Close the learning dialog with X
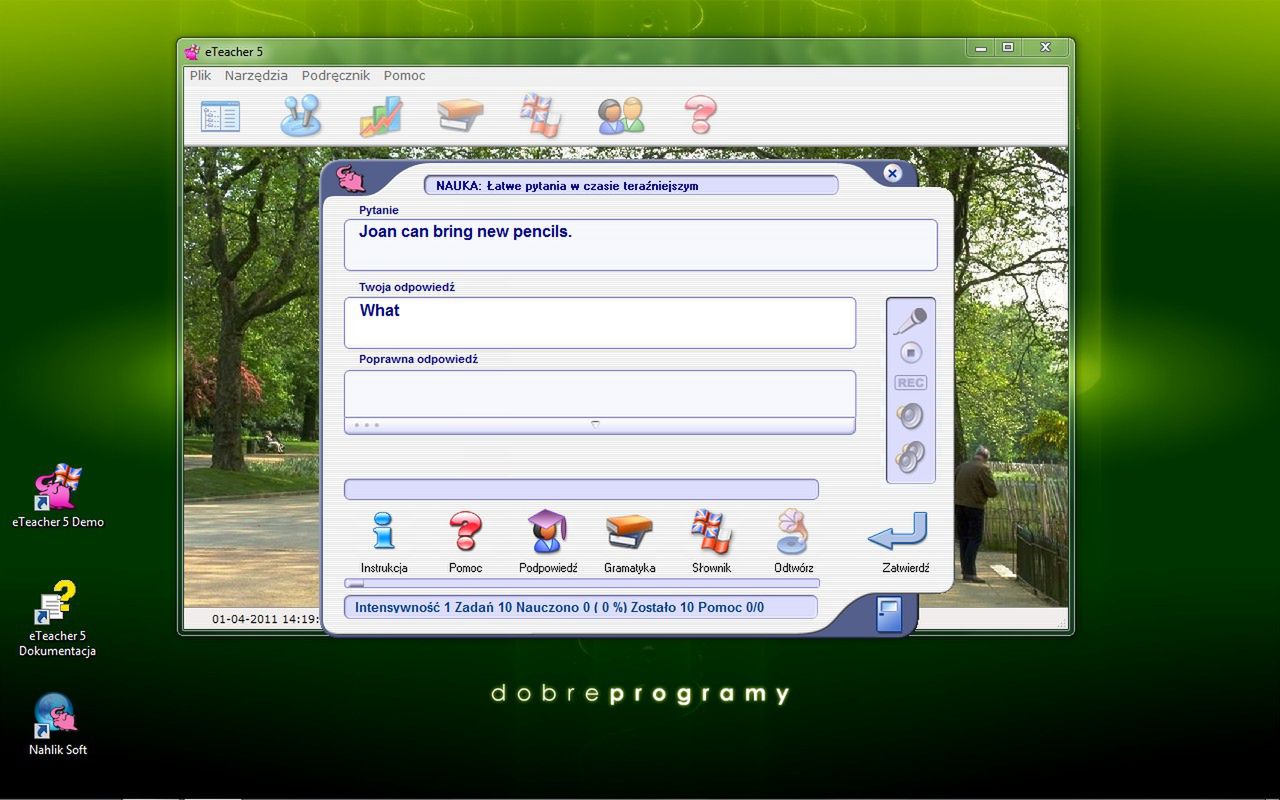The height and width of the screenshot is (800, 1280). pyautogui.click(x=893, y=173)
